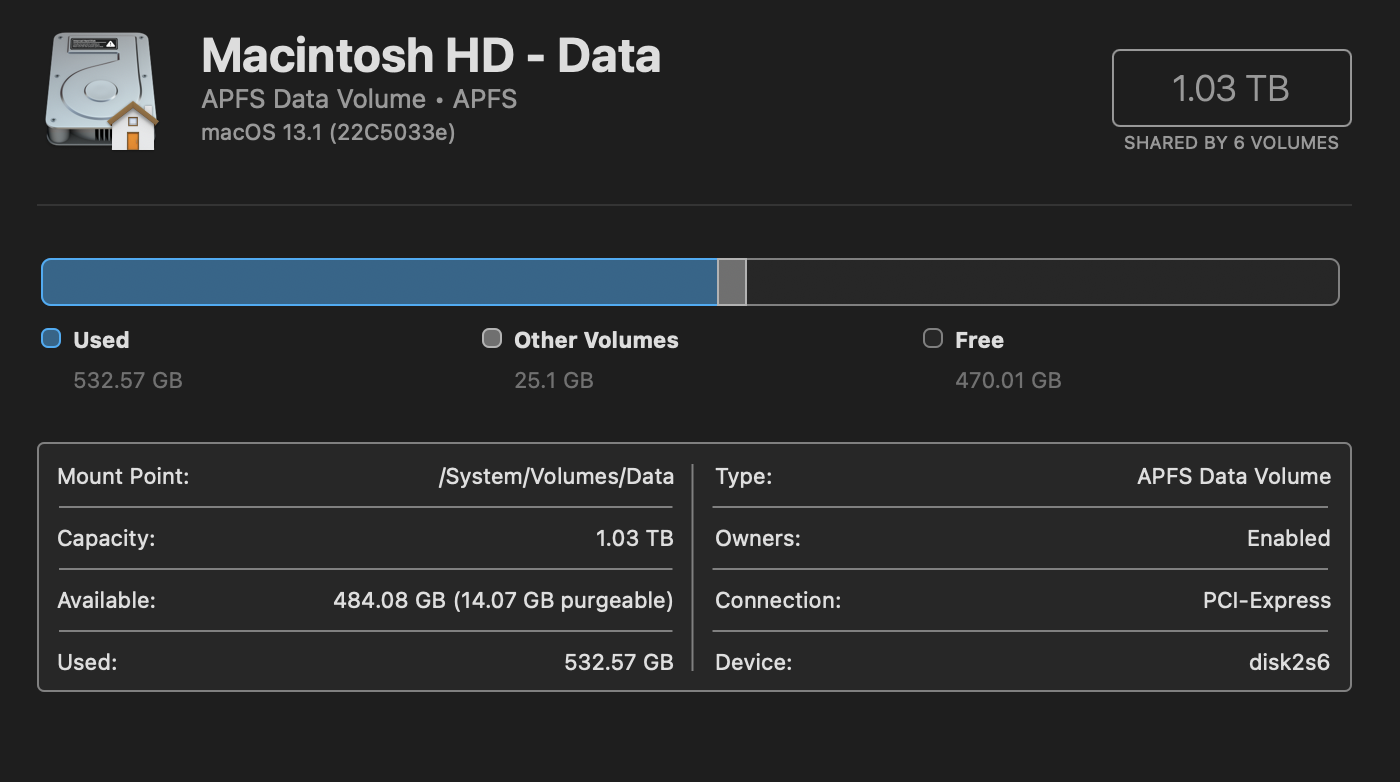Image resolution: width=1400 pixels, height=782 pixels.
Task: Click the 532.57 GB value under the Used legend
Action: (x=128, y=380)
